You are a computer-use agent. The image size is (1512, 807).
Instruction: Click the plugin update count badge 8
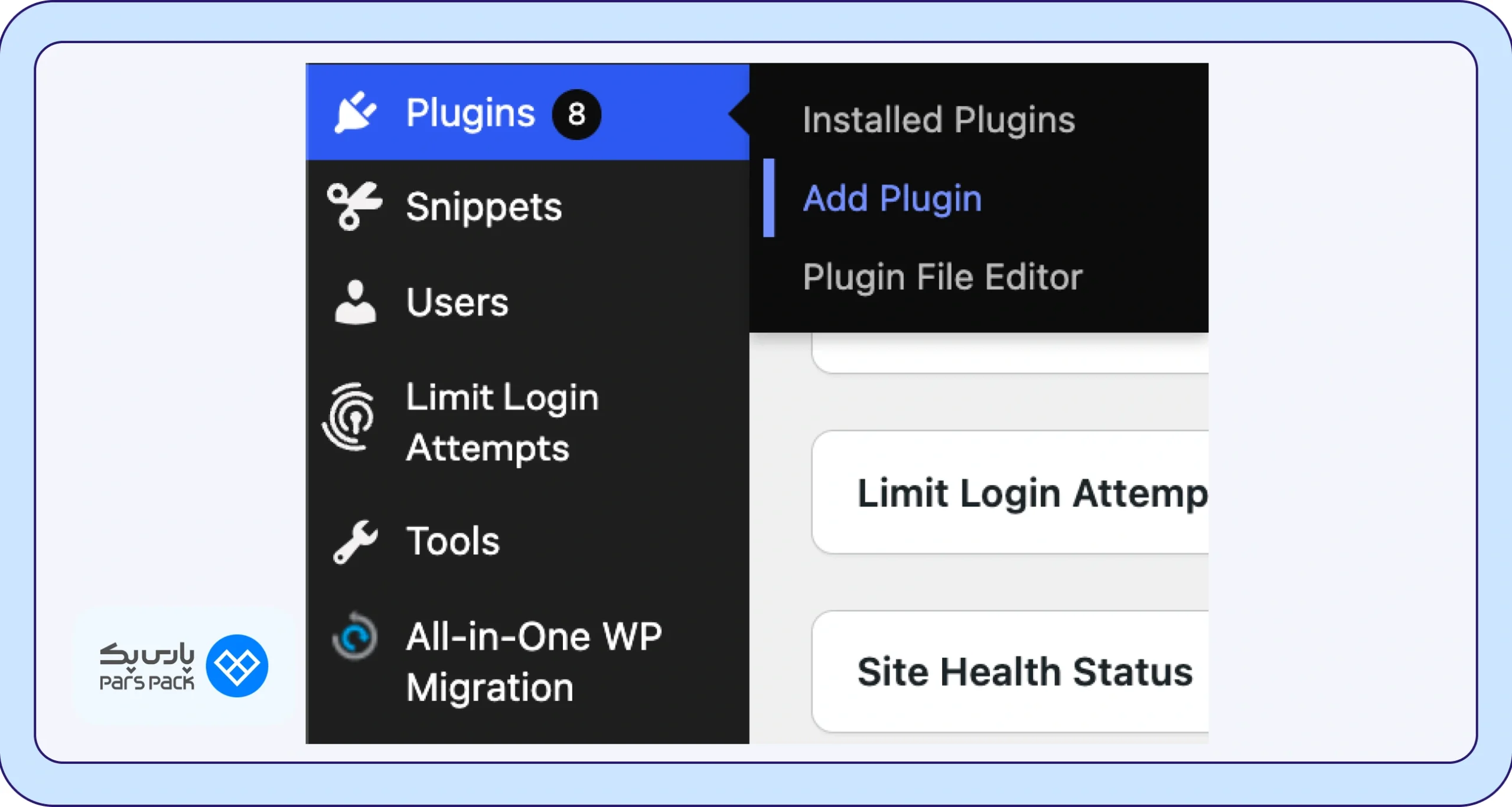[576, 114]
